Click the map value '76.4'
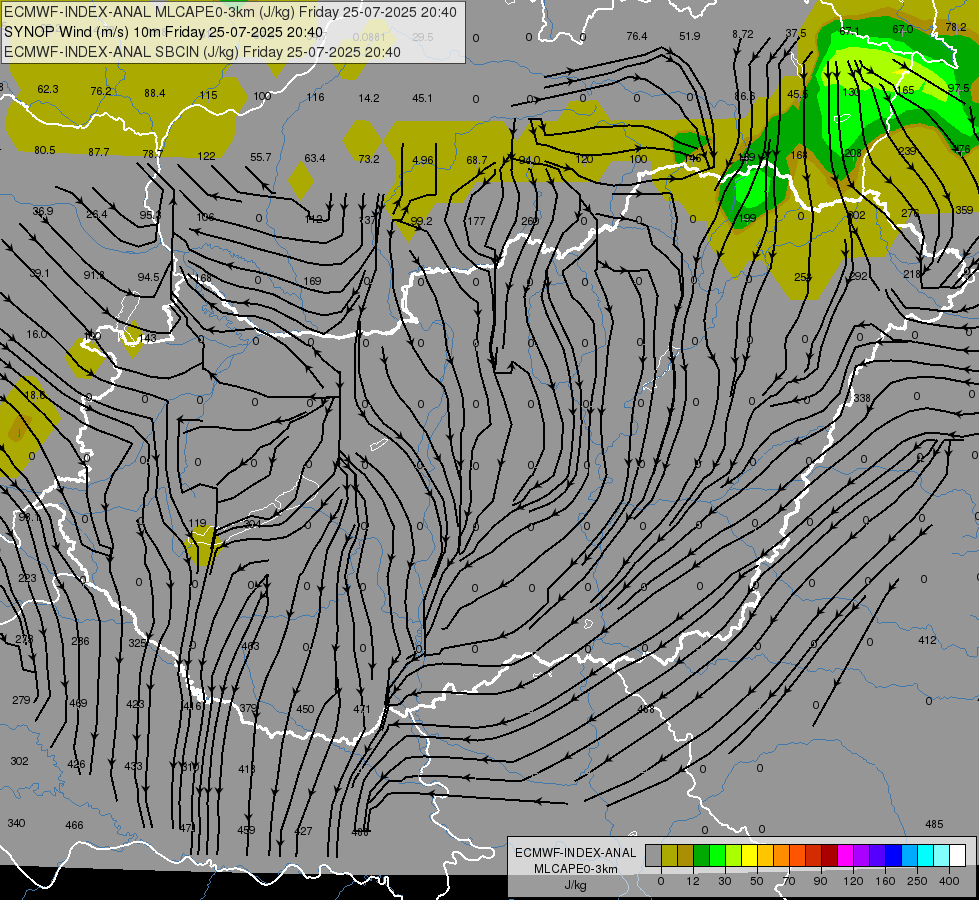Image resolution: width=979 pixels, height=900 pixels. click(x=636, y=36)
